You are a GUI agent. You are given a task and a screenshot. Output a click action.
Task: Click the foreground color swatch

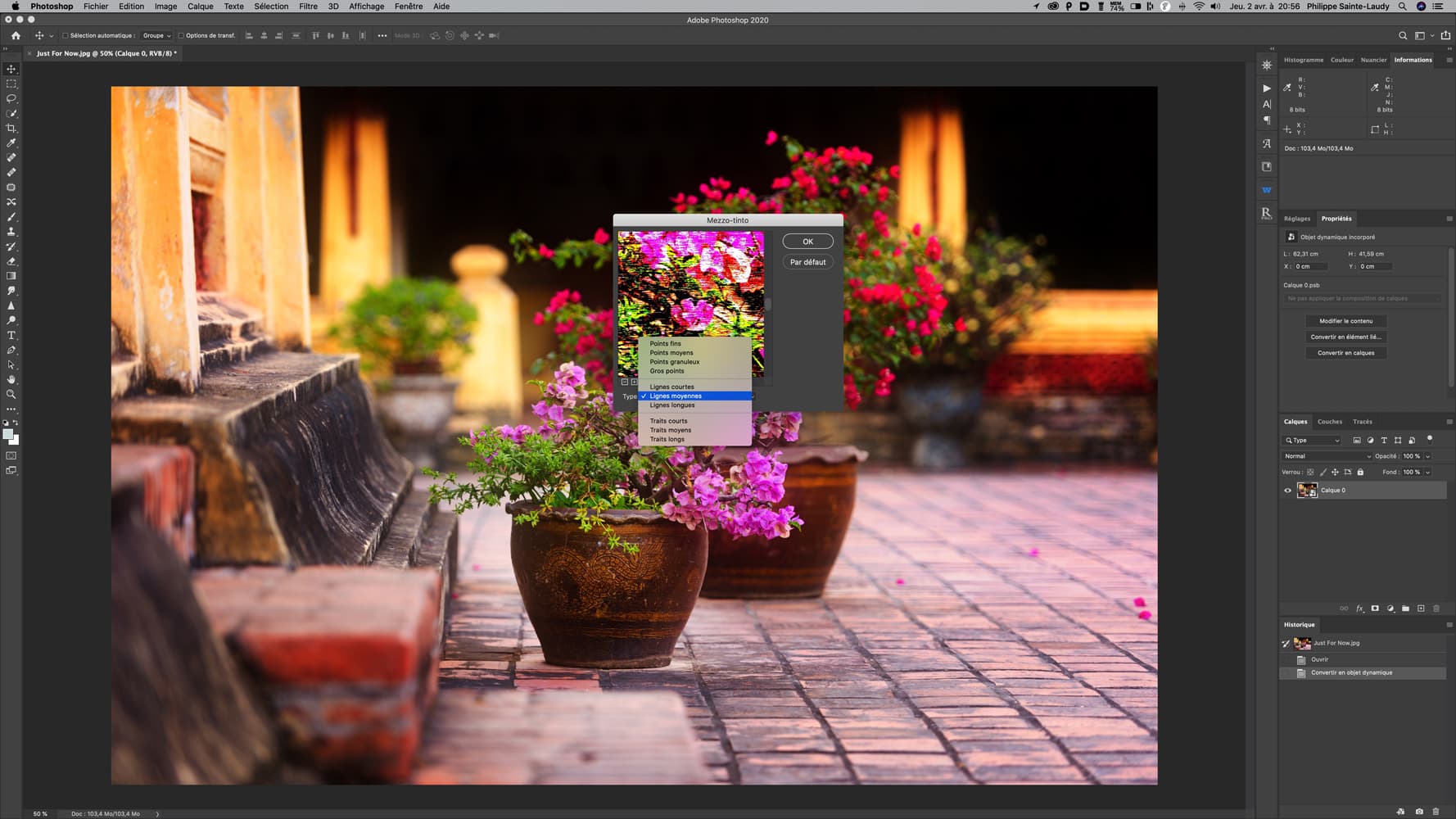[7, 435]
